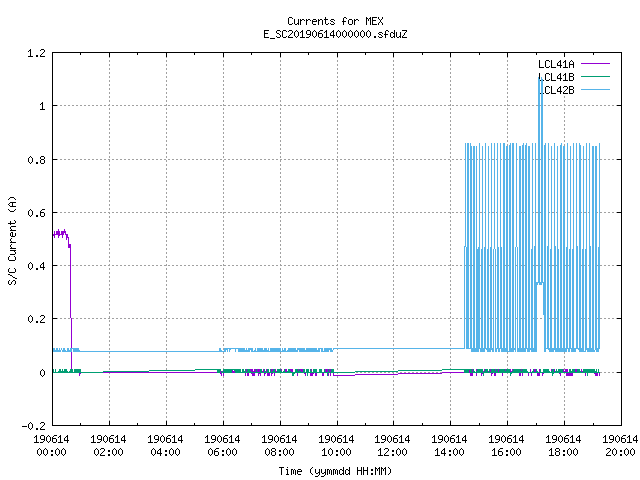This screenshot has height=480, width=640.
Task: Click the x-axis tick label 190614 06:00
Action: pyautogui.click(x=222, y=445)
